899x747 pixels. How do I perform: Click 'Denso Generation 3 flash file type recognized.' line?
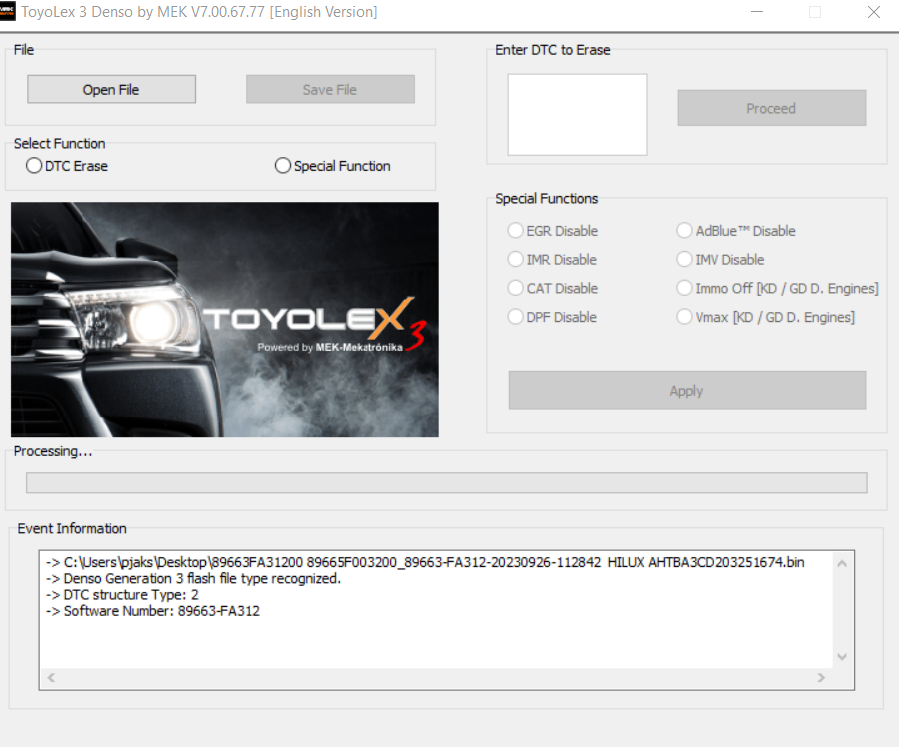193,578
